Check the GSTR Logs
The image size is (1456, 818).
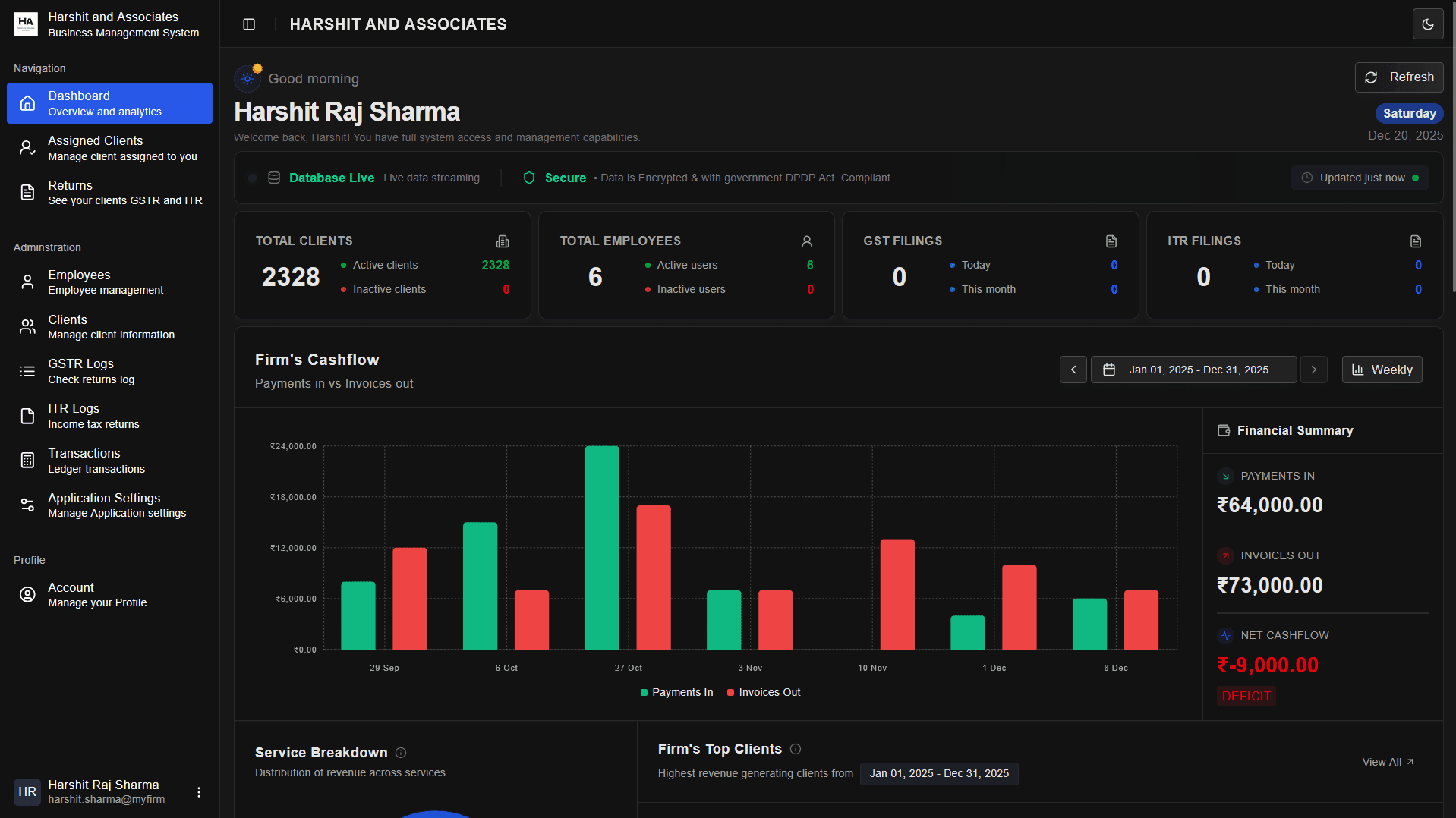coord(109,371)
